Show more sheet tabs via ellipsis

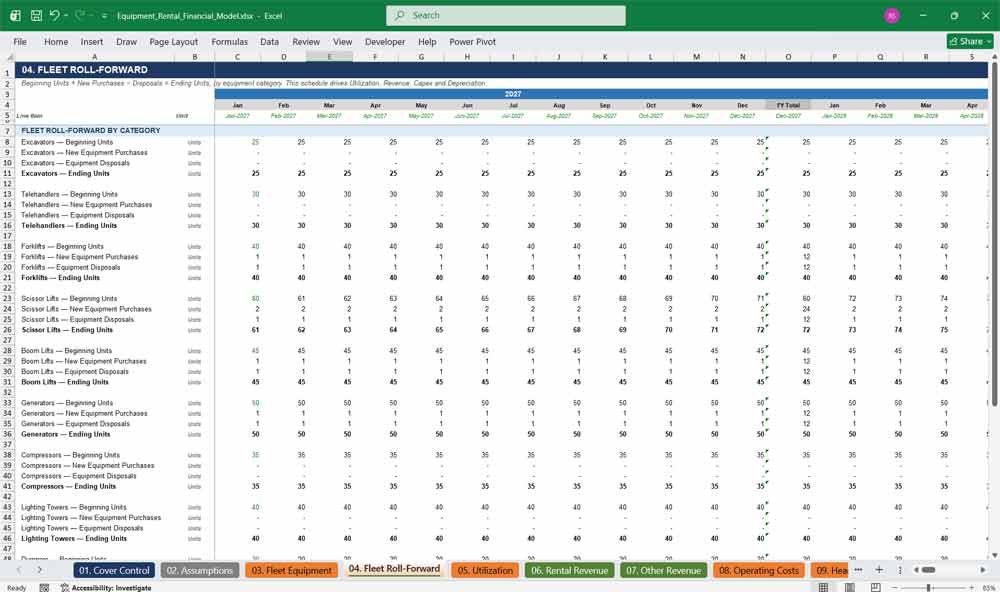858,570
